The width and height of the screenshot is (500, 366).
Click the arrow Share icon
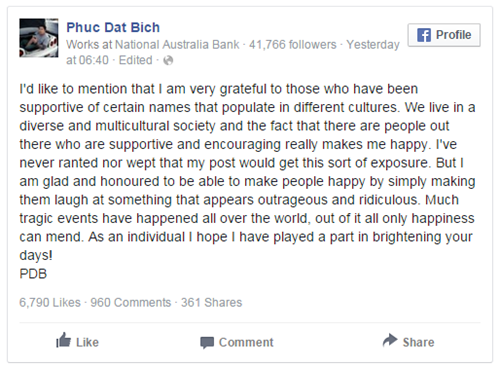(x=390, y=340)
